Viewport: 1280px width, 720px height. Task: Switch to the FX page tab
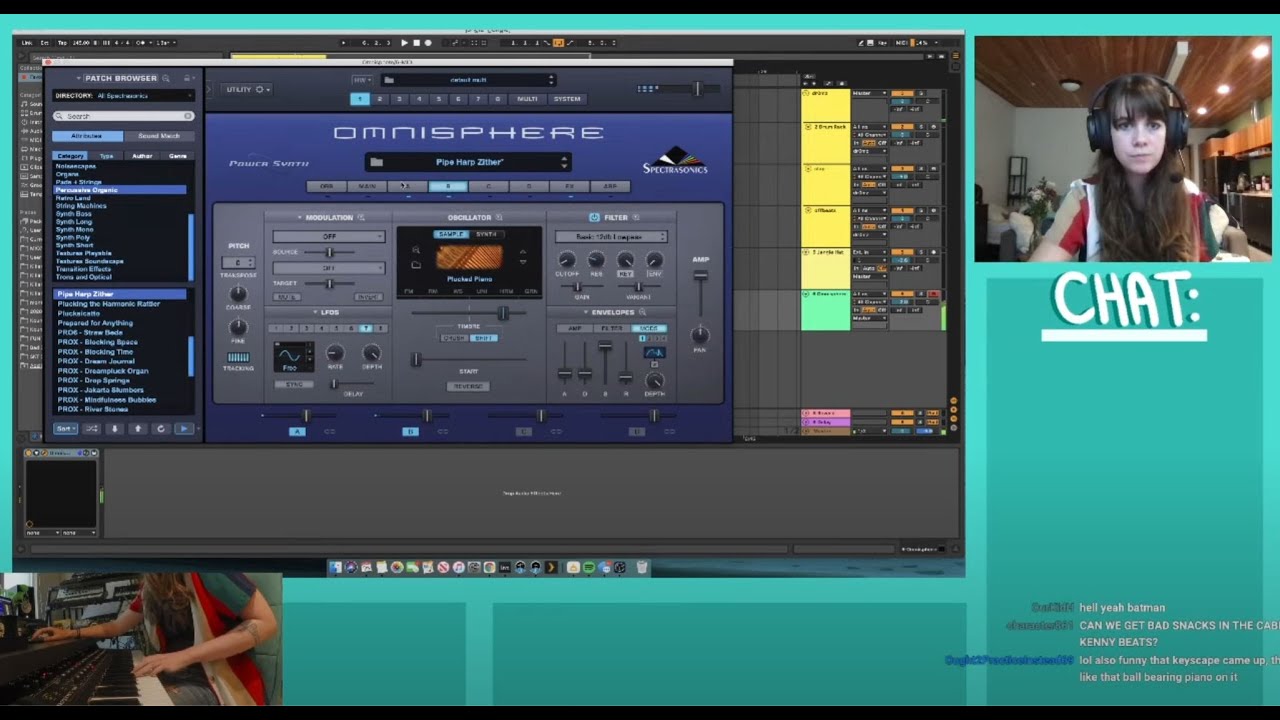[569, 186]
